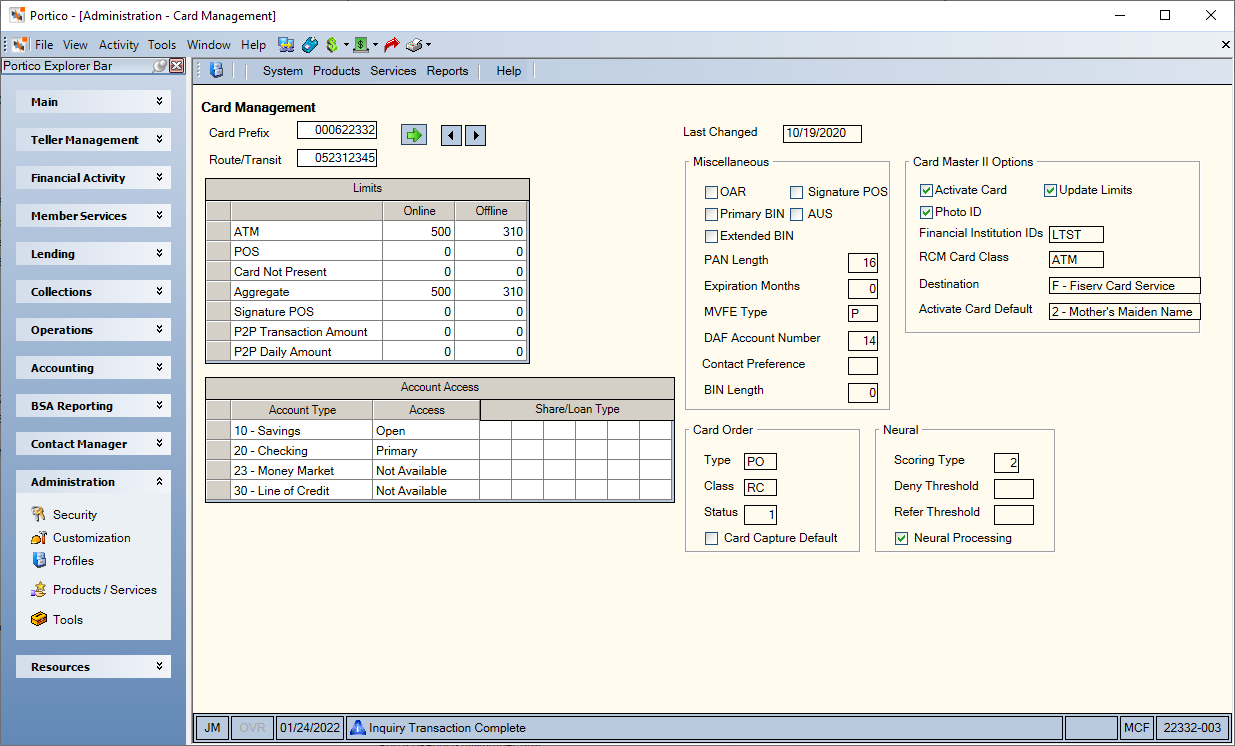Select the 20 - Checking access cell 'Primary'
Viewport: 1235px width, 746px height.
coord(426,450)
